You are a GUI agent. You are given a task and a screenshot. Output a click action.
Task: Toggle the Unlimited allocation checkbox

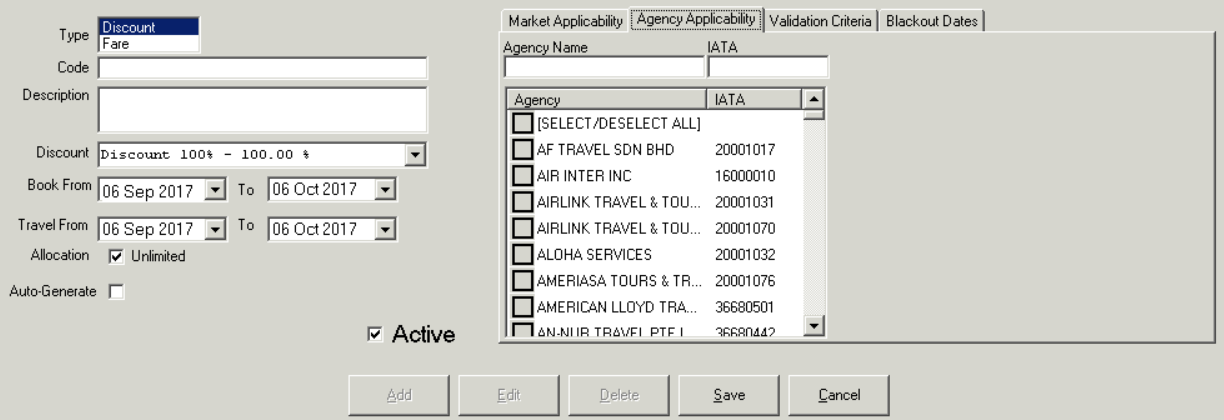click(x=115, y=256)
